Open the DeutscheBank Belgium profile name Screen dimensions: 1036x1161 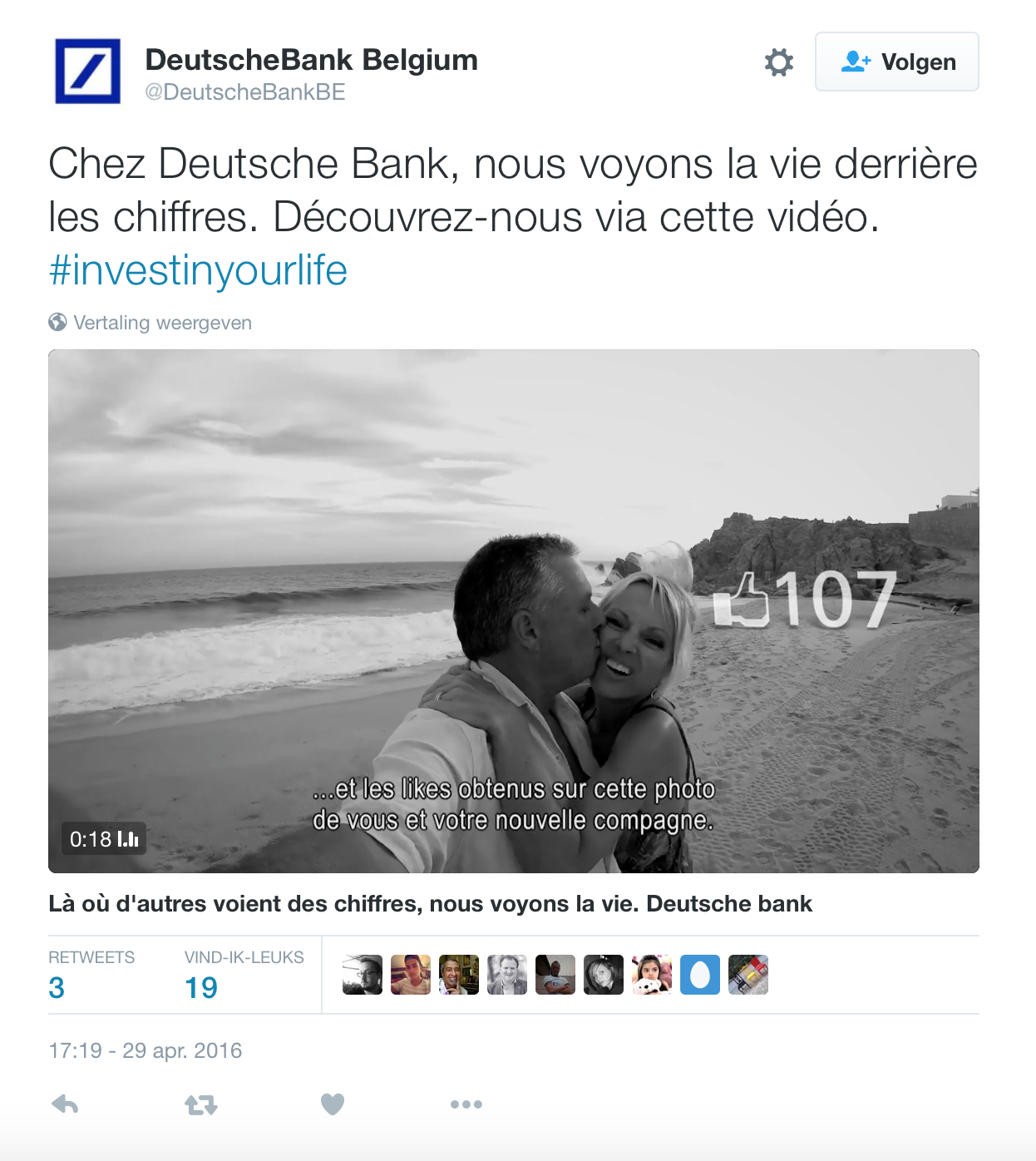[x=311, y=60]
